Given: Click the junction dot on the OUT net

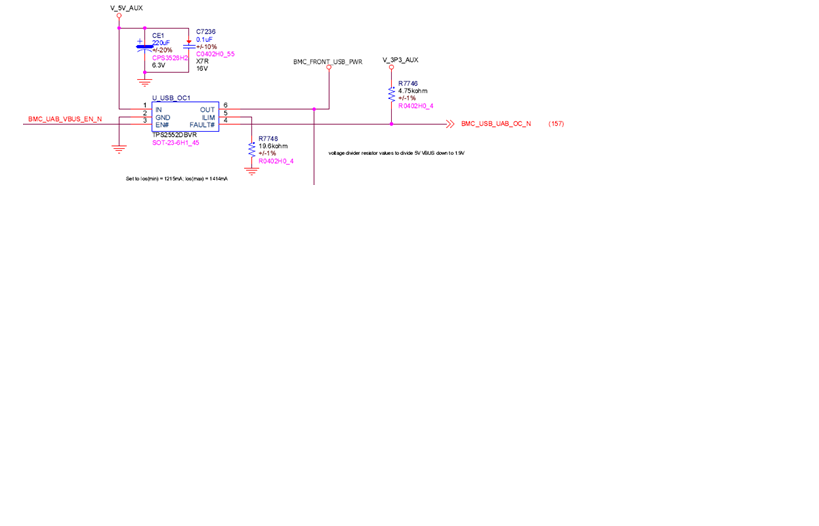Looking at the screenshot, I should 314,109.
